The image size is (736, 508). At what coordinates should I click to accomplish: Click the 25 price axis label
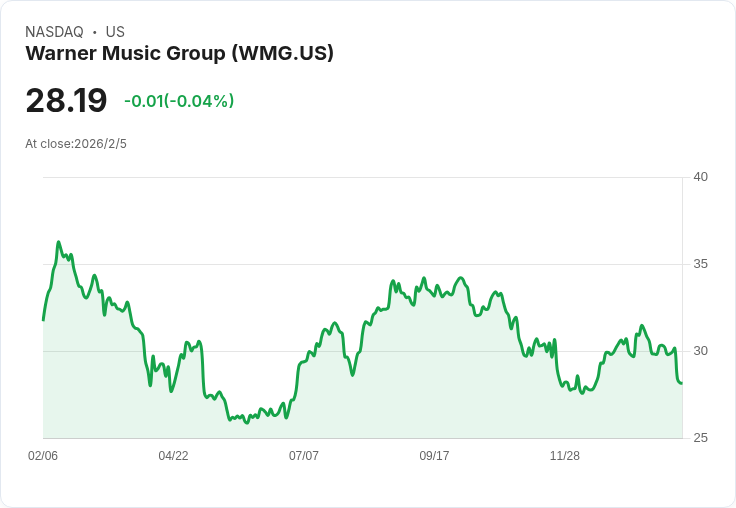click(700, 438)
